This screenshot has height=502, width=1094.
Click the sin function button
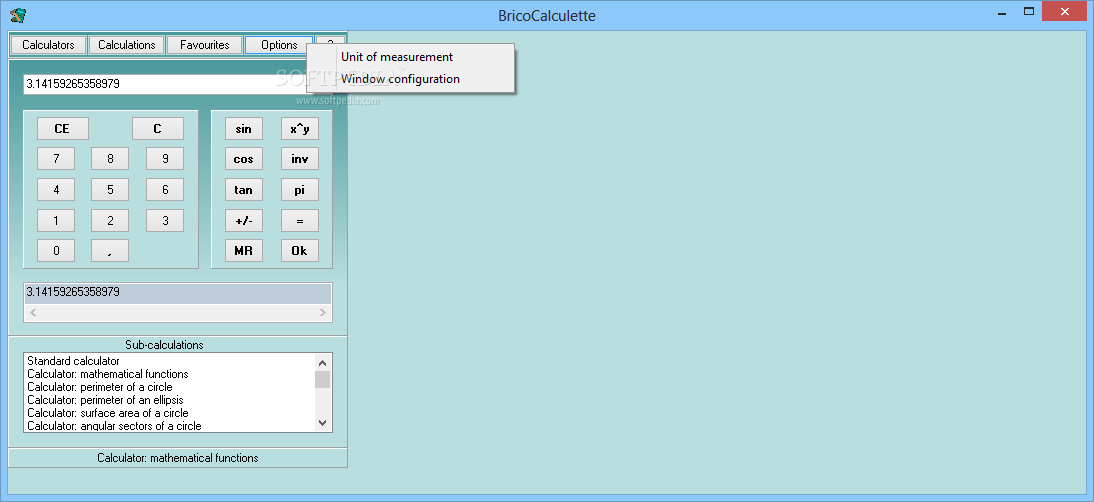tap(243, 129)
